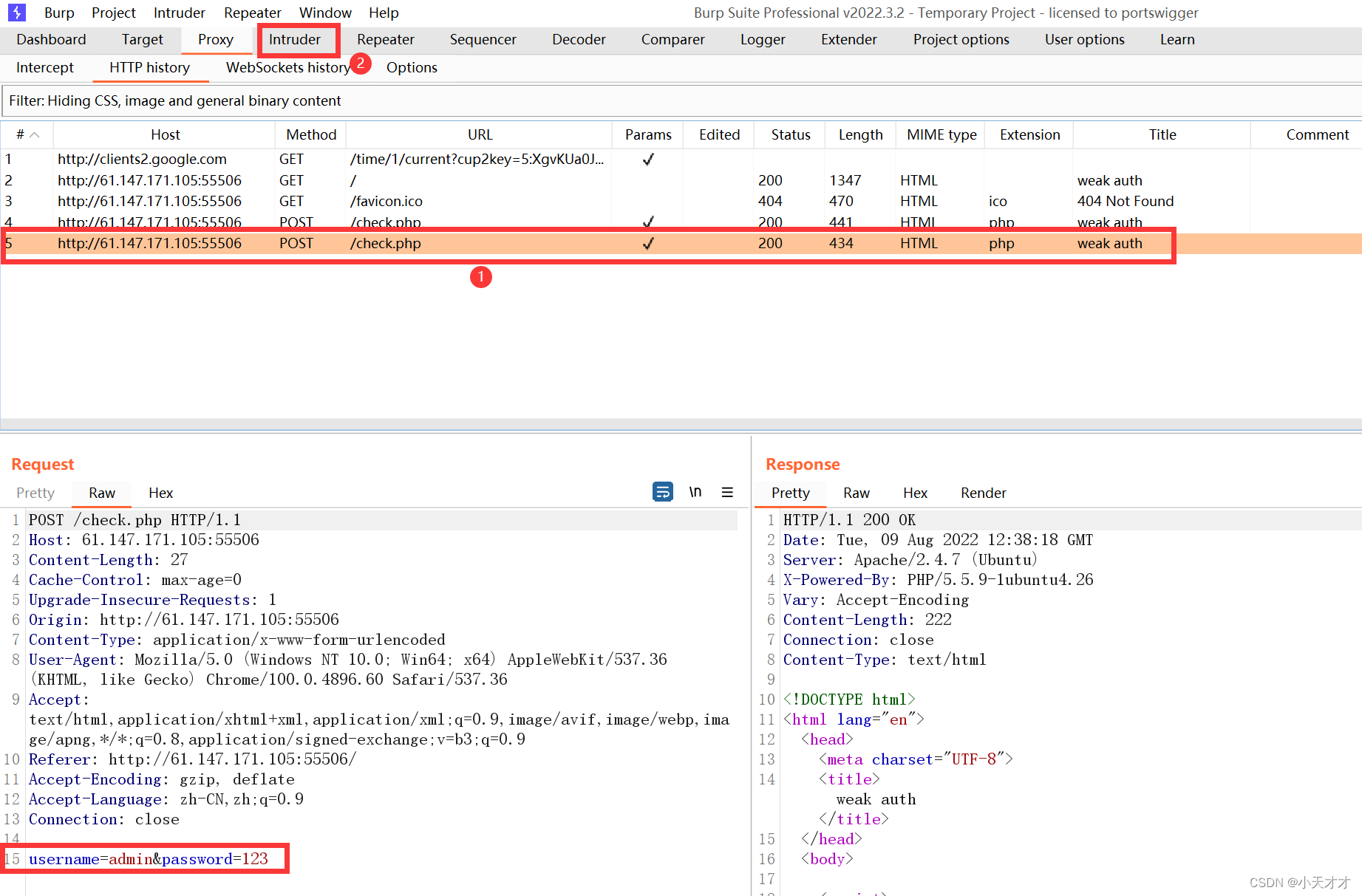Switch Request view to Hex
Viewport: 1362px width, 896px height.
tap(160, 493)
